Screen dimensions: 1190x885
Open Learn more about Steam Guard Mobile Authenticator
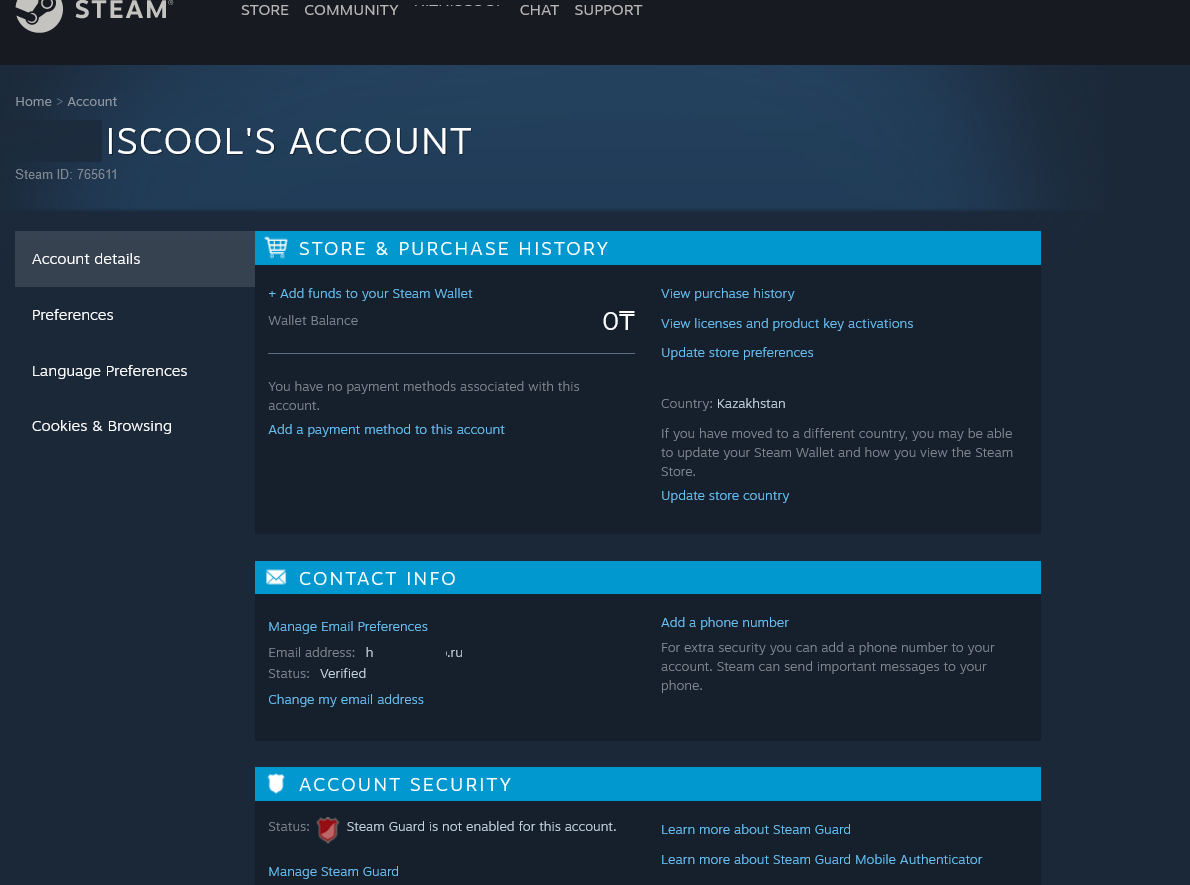click(821, 859)
